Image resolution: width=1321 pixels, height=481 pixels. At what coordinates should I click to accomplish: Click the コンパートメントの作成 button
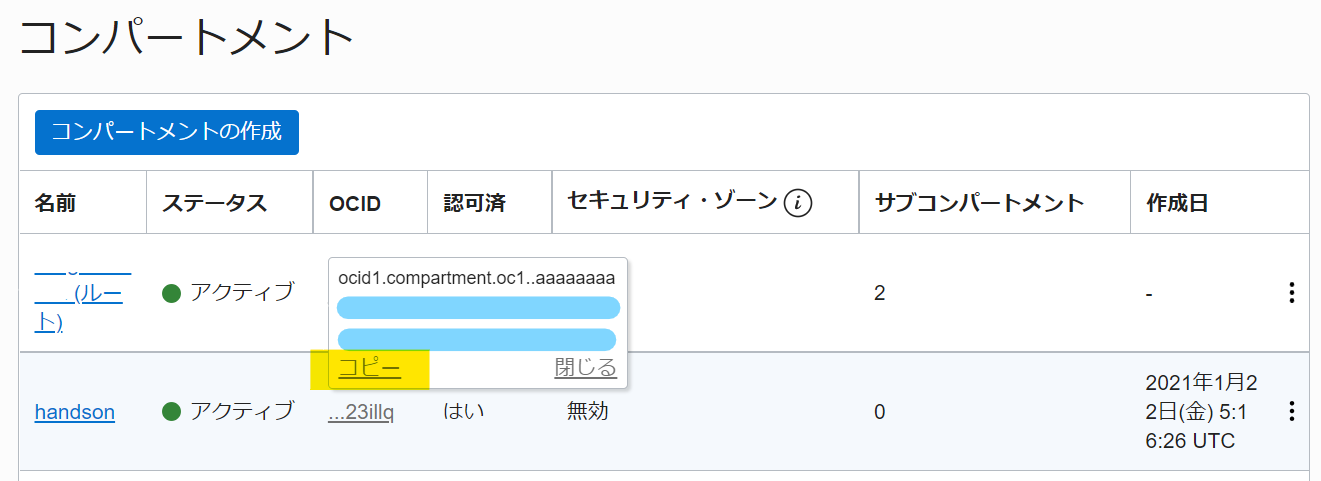pyautogui.click(x=167, y=132)
